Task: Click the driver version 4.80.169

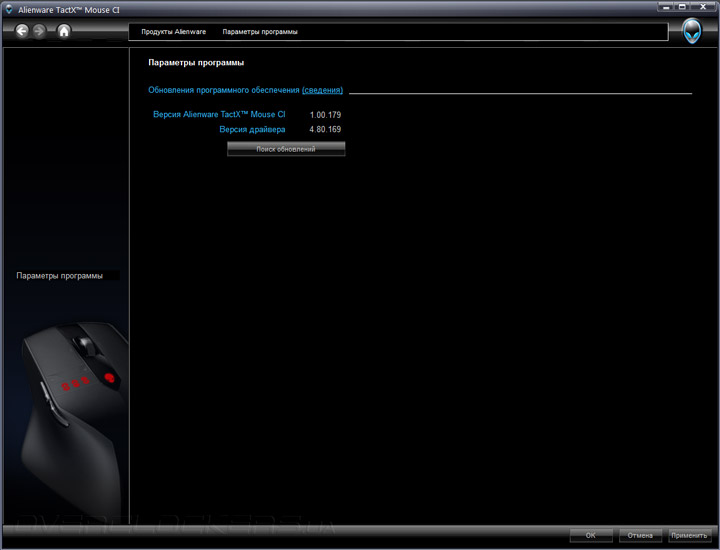Action: click(x=325, y=129)
